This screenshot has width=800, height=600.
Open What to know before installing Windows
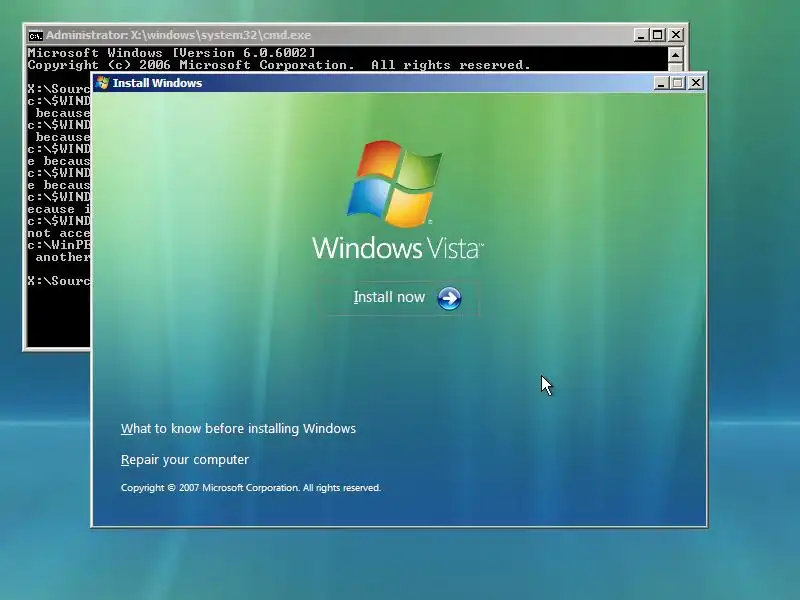[x=238, y=429]
